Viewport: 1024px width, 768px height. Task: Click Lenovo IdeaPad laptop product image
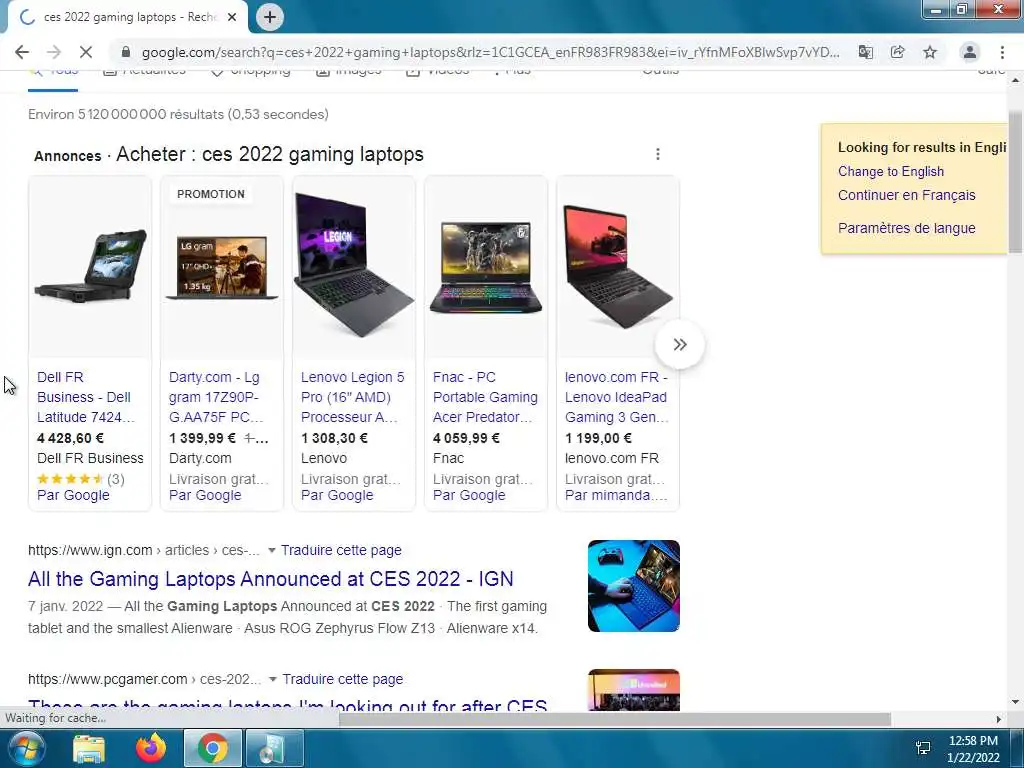point(618,266)
